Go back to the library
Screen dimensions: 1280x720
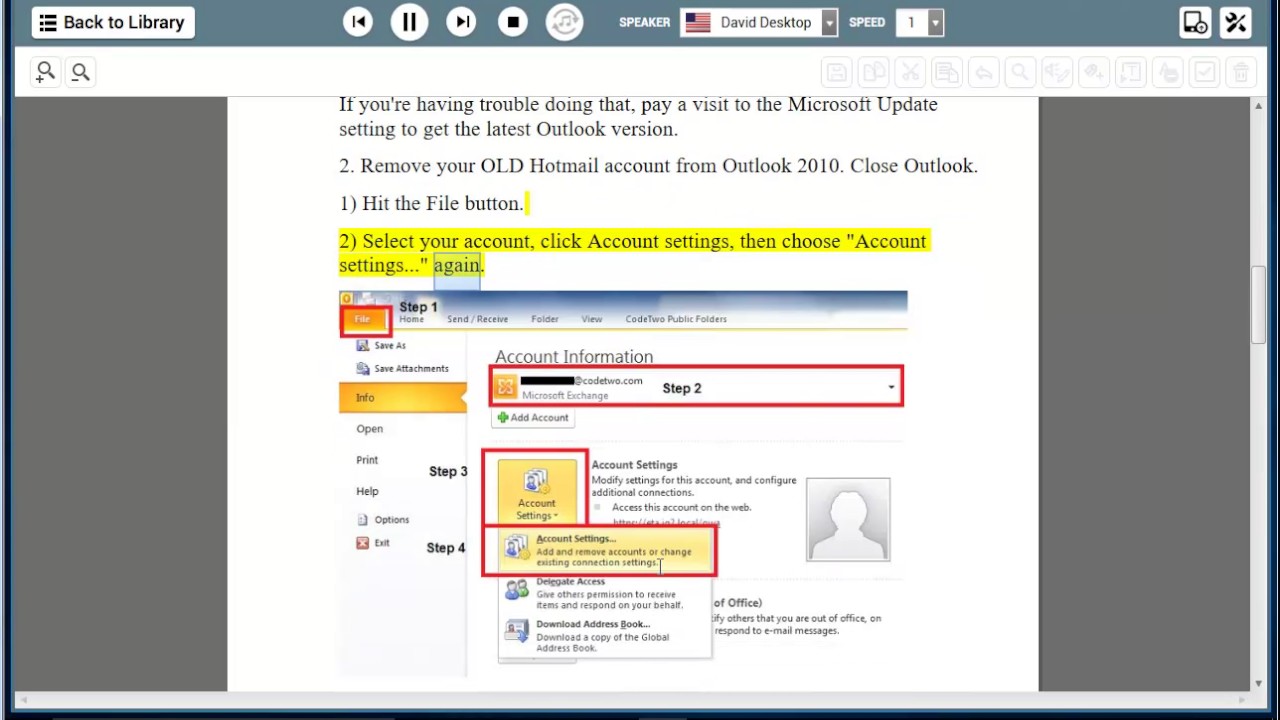113,22
